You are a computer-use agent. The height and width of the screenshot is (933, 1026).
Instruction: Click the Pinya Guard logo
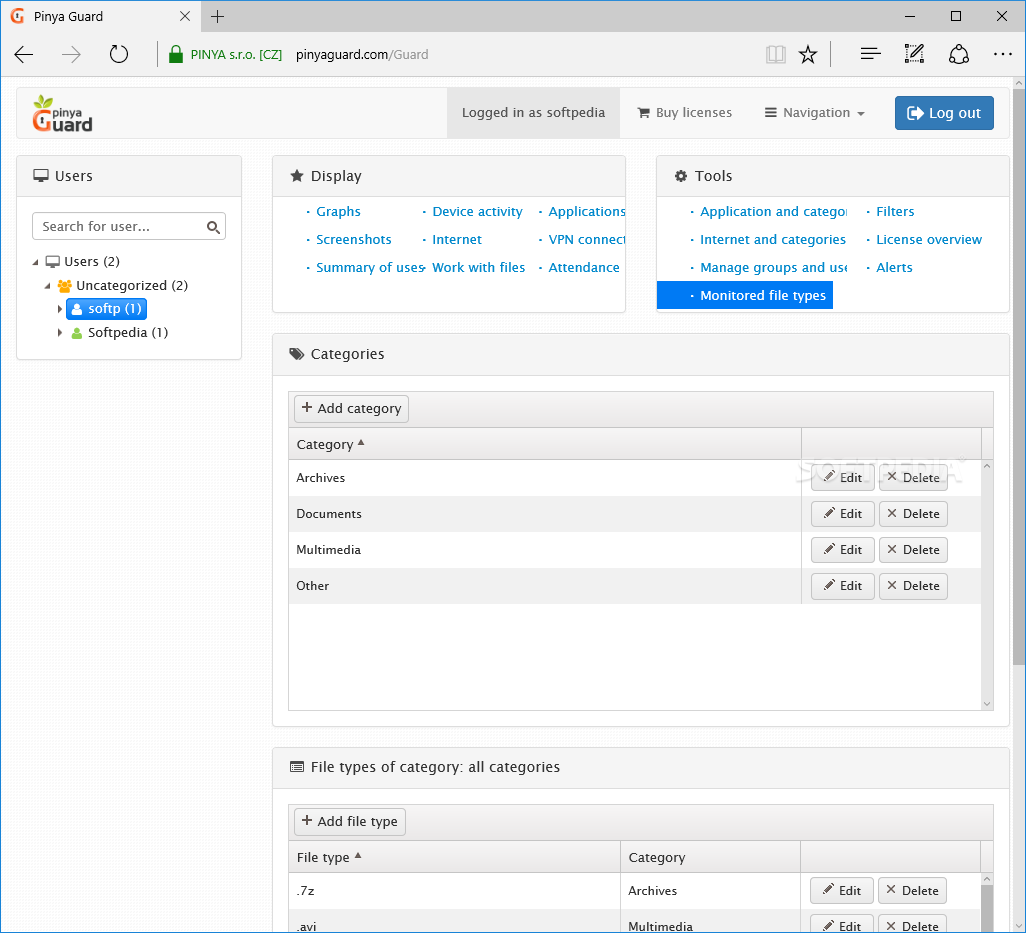[x=62, y=113]
